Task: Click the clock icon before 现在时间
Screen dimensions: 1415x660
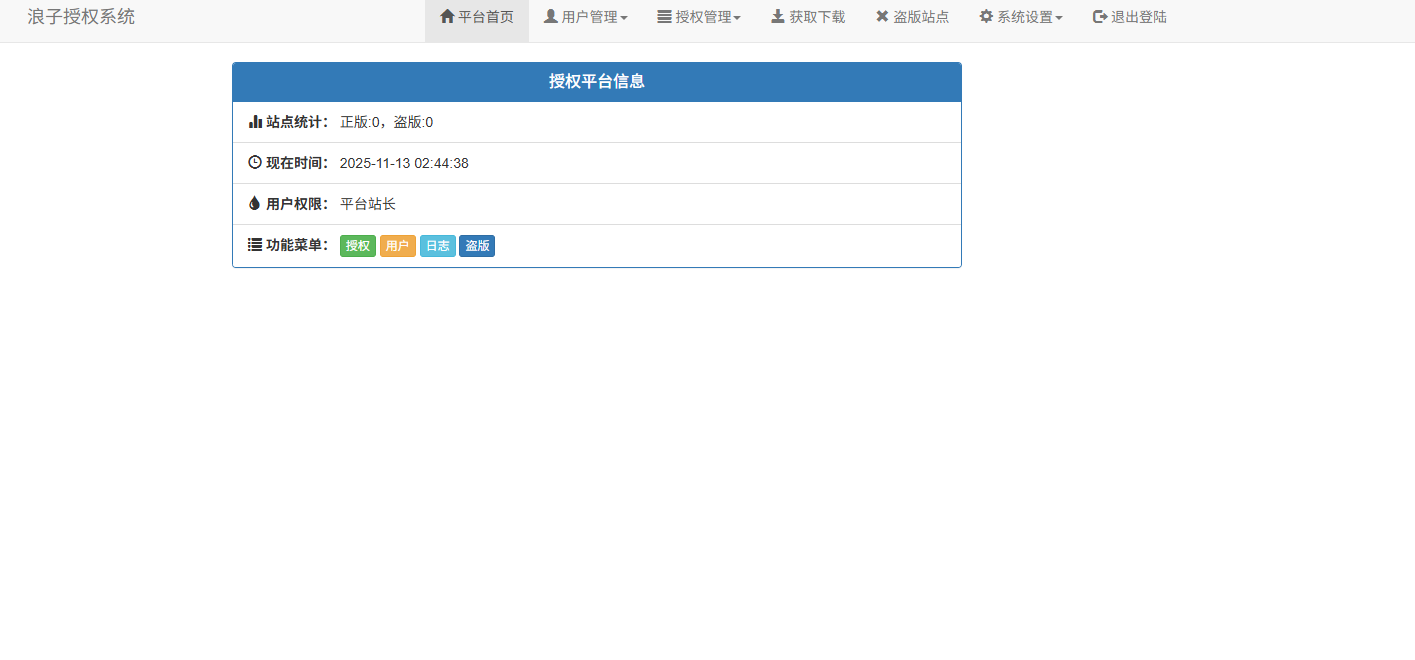Action: pyautogui.click(x=255, y=162)
